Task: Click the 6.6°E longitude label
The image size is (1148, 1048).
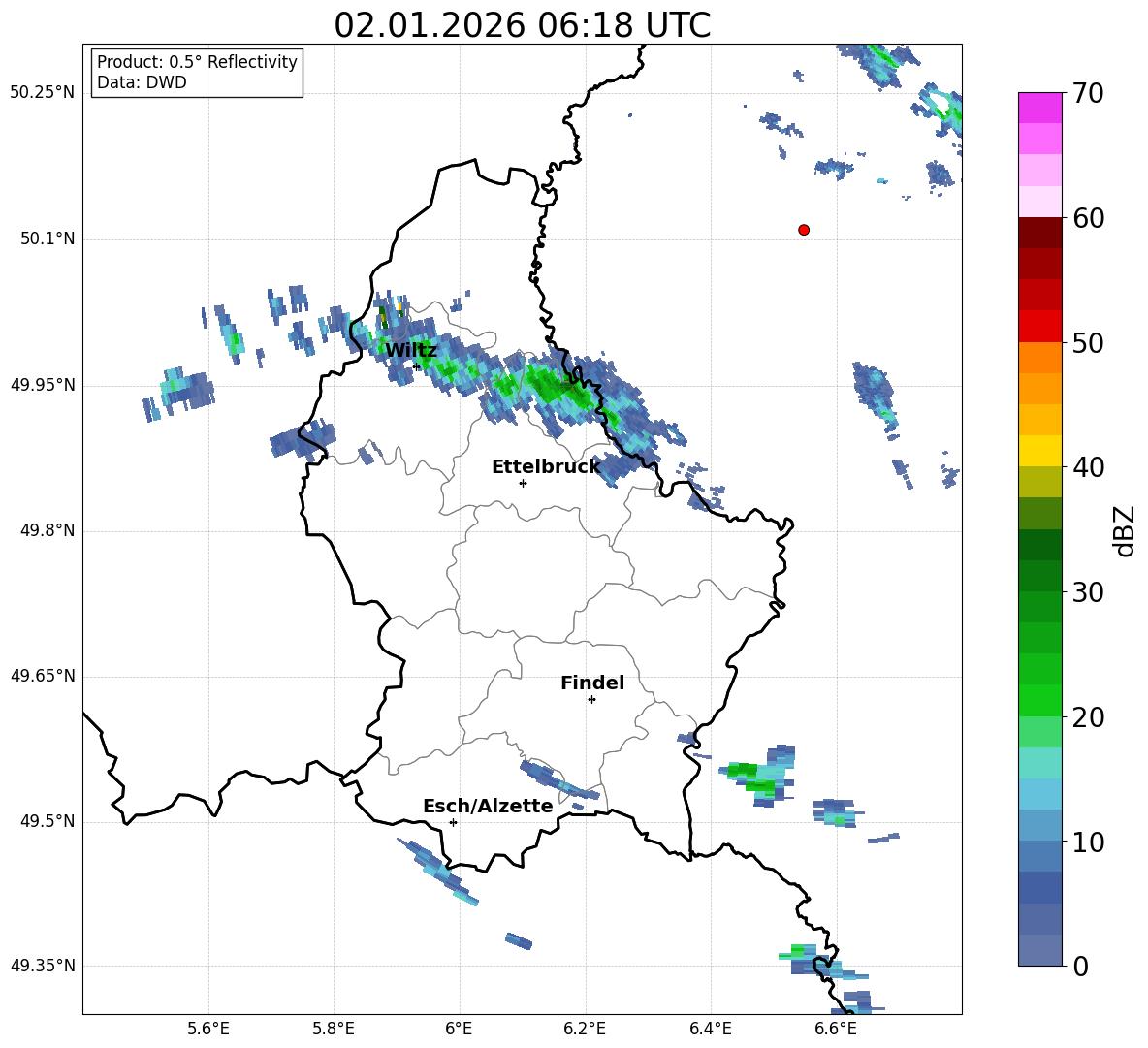Action: pos(836,1029)
